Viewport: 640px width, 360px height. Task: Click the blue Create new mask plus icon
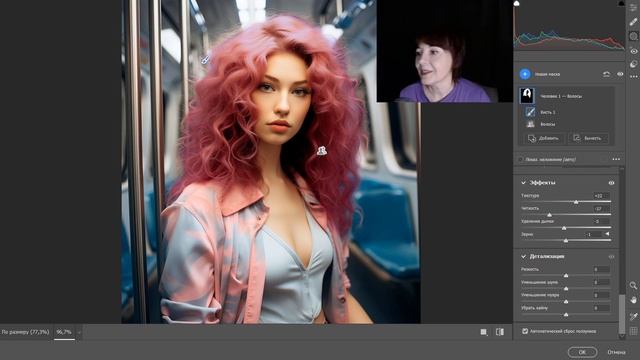point(525,74)
